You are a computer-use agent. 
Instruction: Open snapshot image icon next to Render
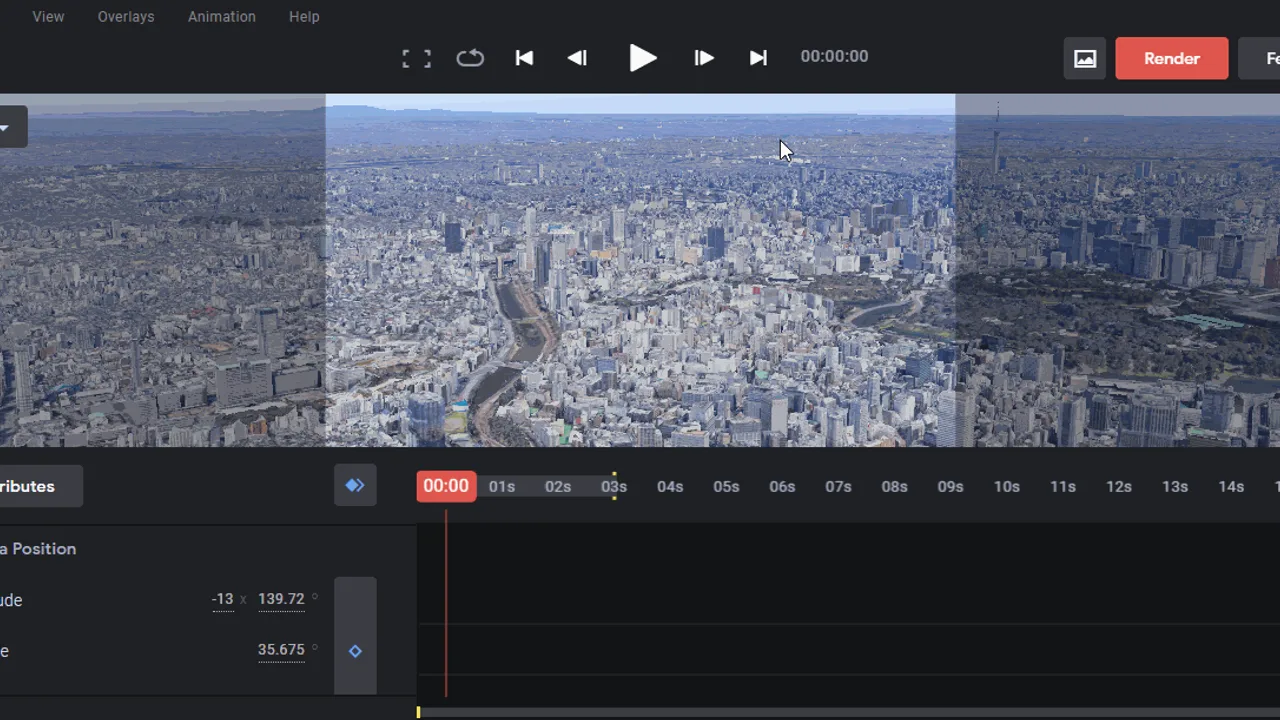point(1085,58)
